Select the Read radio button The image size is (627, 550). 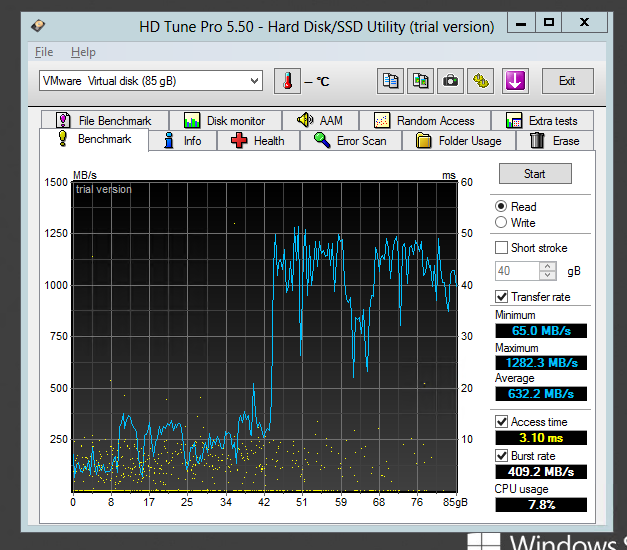[501, 206]
